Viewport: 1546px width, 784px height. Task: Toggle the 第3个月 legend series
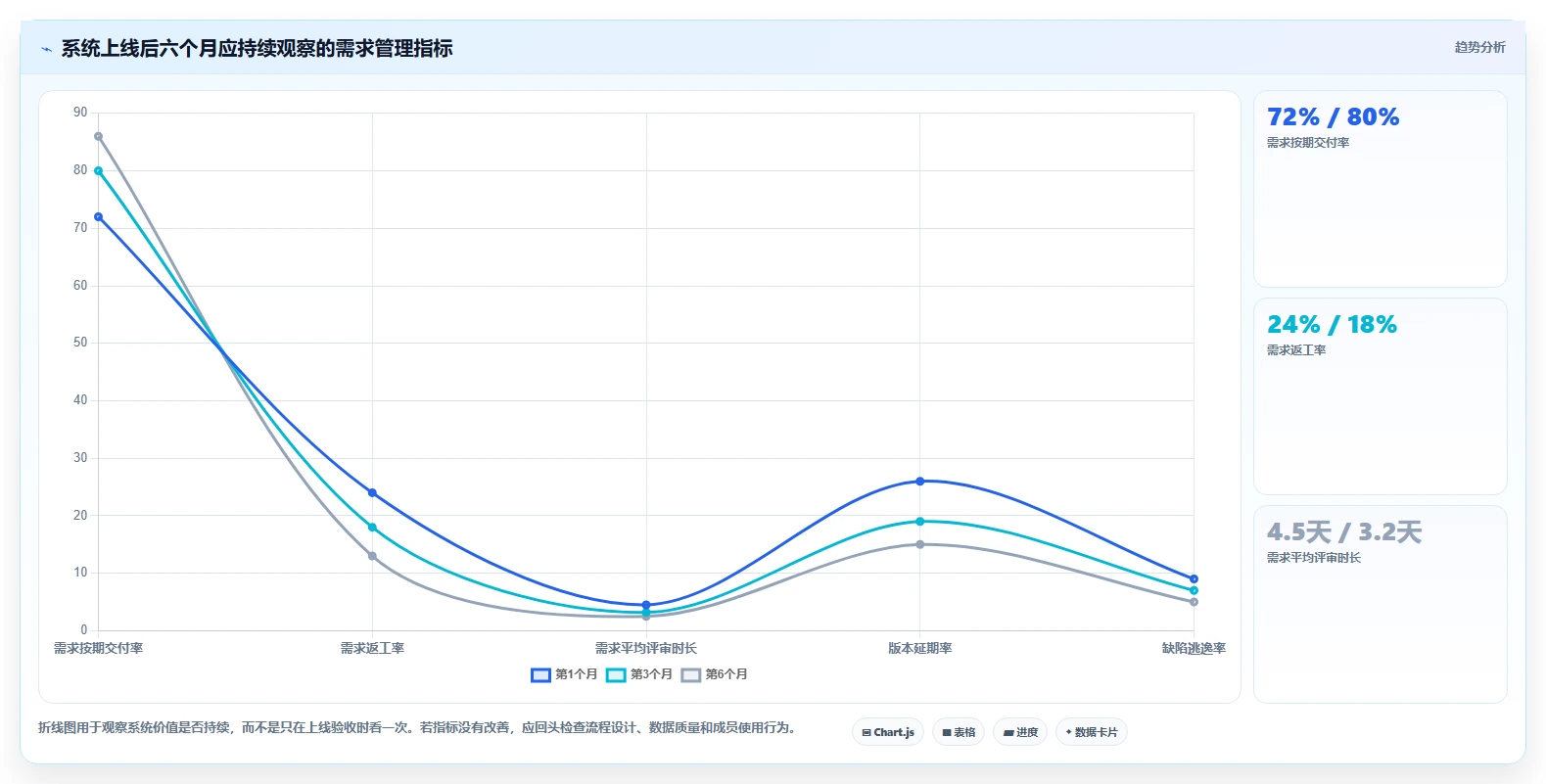click(x=639, y=674)
